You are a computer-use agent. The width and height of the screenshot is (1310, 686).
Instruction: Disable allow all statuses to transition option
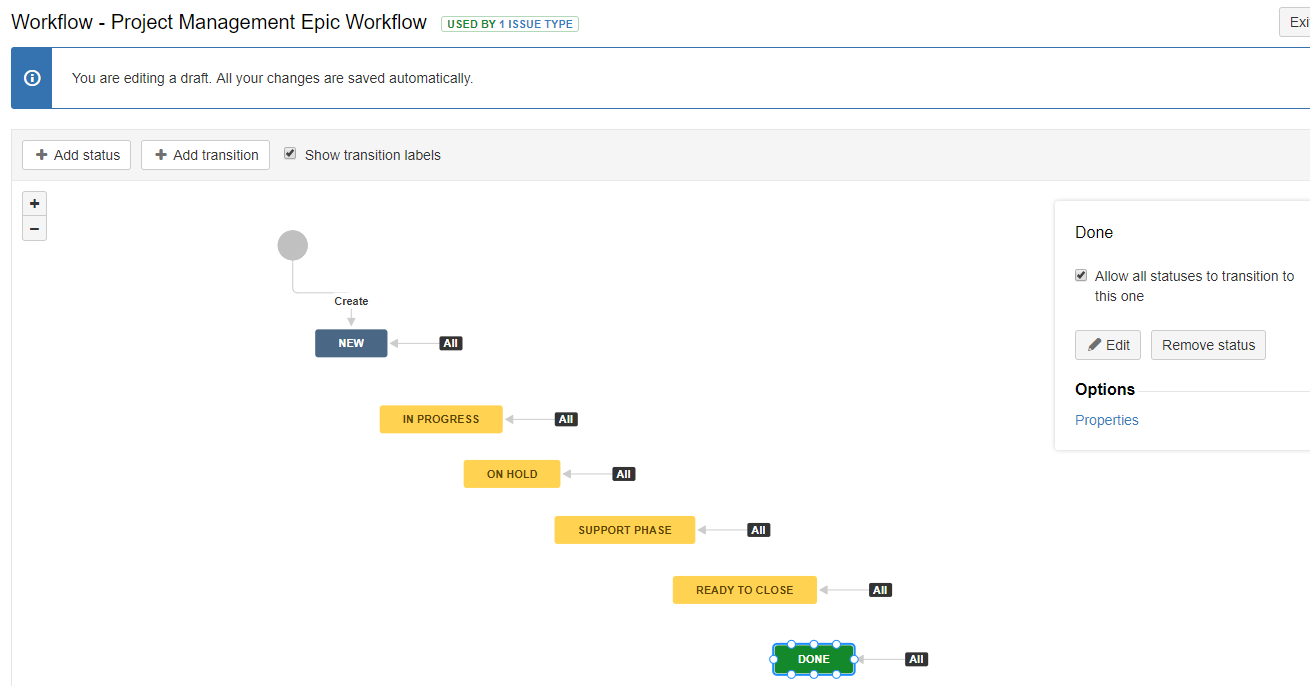click(x=1081, y=275)
